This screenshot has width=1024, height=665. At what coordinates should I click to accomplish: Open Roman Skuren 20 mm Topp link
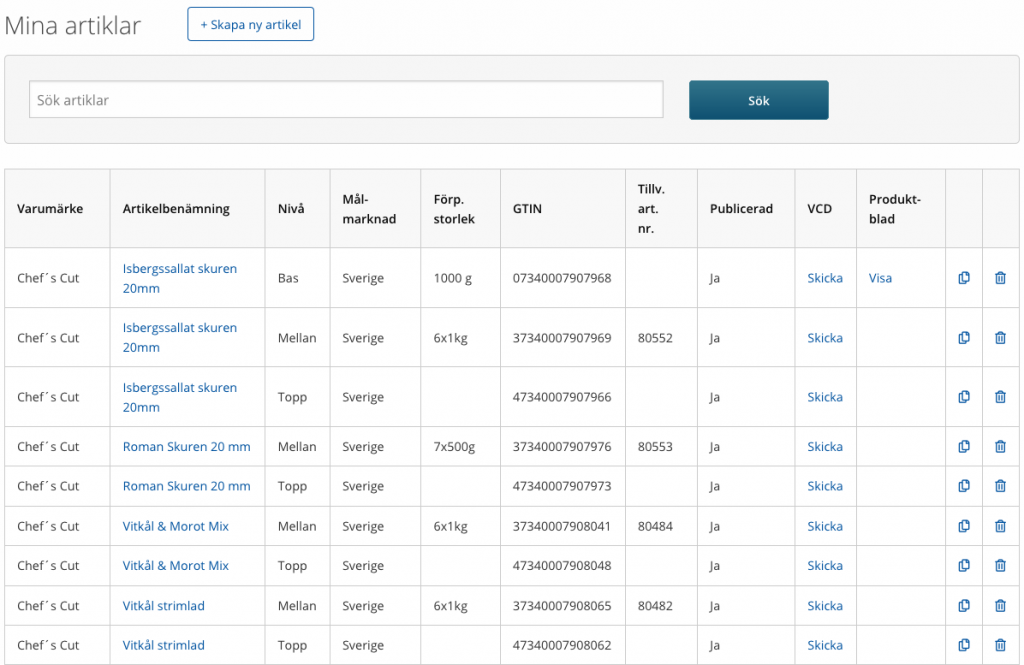(x=187, y=486)
